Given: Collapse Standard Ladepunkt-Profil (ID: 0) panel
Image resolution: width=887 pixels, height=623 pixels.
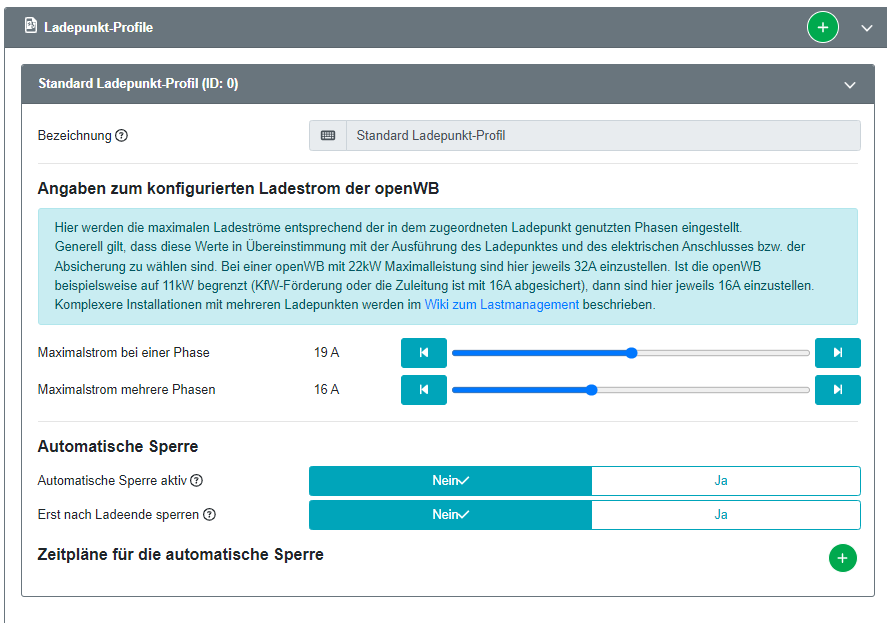Looking at the screenshot, I should 850,85.
